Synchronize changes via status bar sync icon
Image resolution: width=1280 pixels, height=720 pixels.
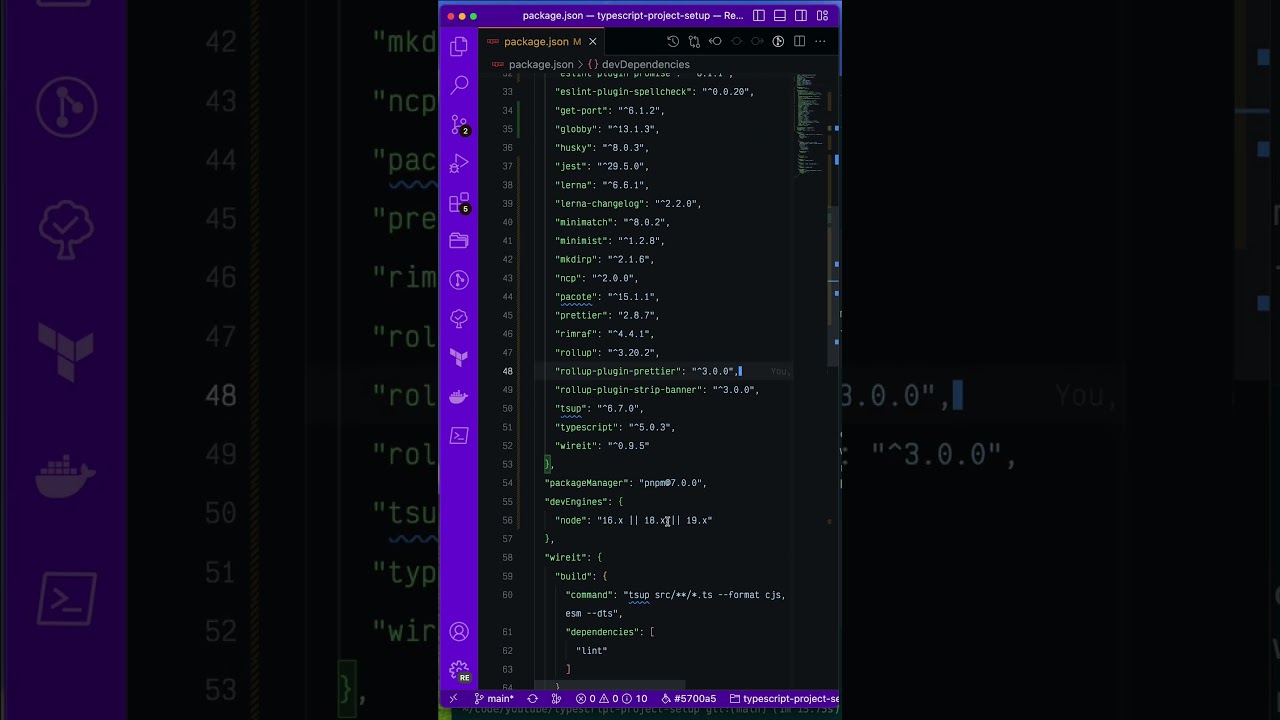coord(532,698)
